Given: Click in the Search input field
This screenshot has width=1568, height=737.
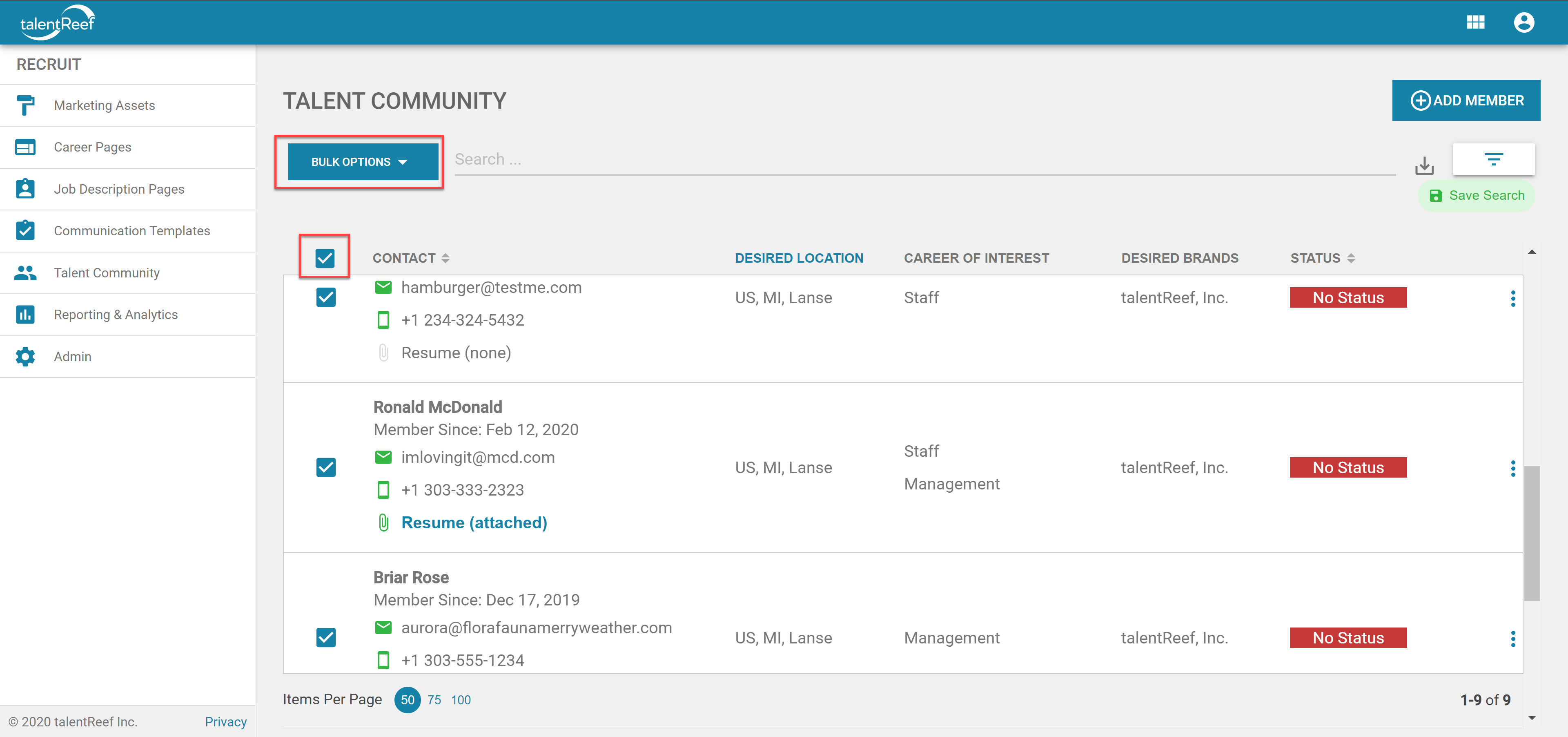Looking at the screenshot, I should click(925, 160).
